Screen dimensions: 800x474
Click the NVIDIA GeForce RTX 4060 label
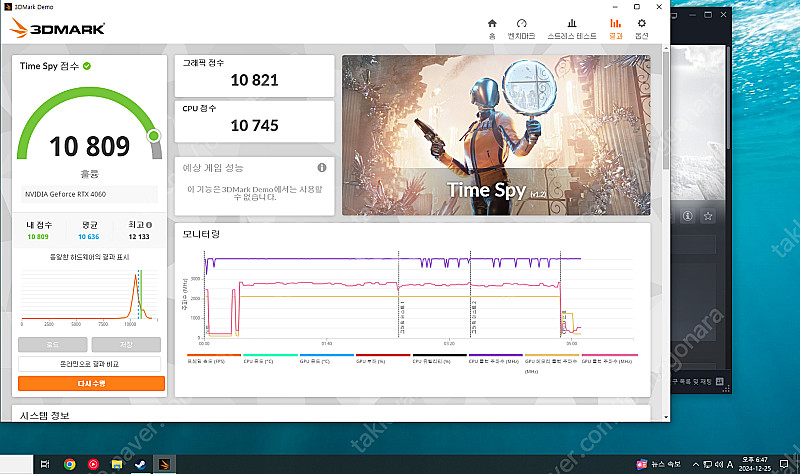point(65,194)
